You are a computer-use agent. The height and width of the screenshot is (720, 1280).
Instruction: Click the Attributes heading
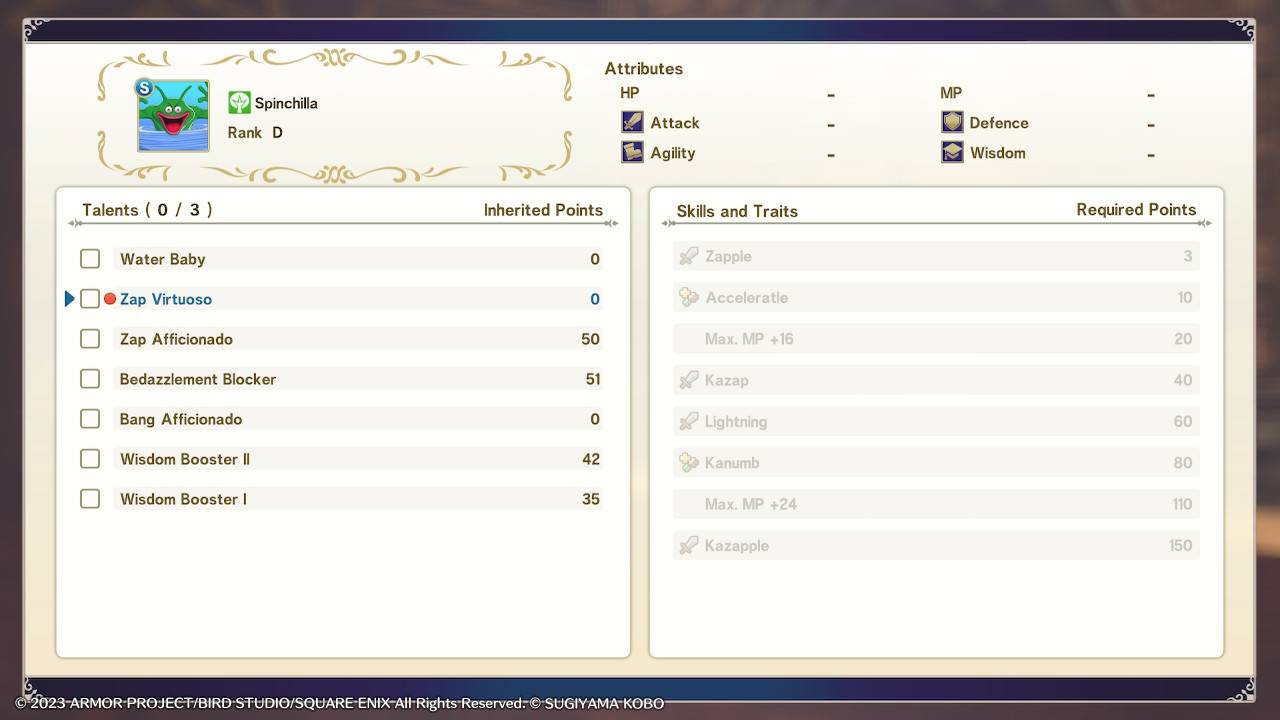(x=644, y=68)
